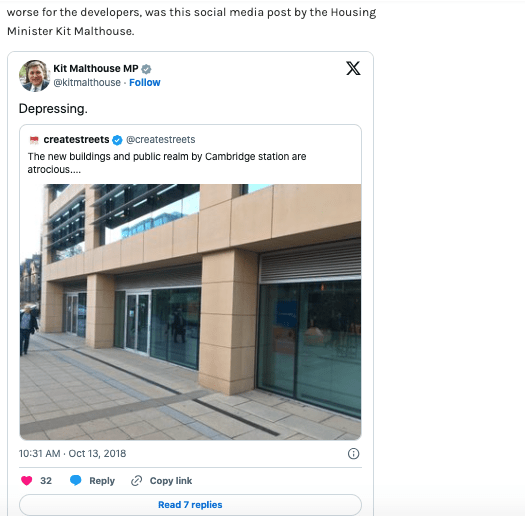Click the tweet timestamp Oct 13, 2018
The height and width of the screenshot is (516, 525).
[72, 453]
